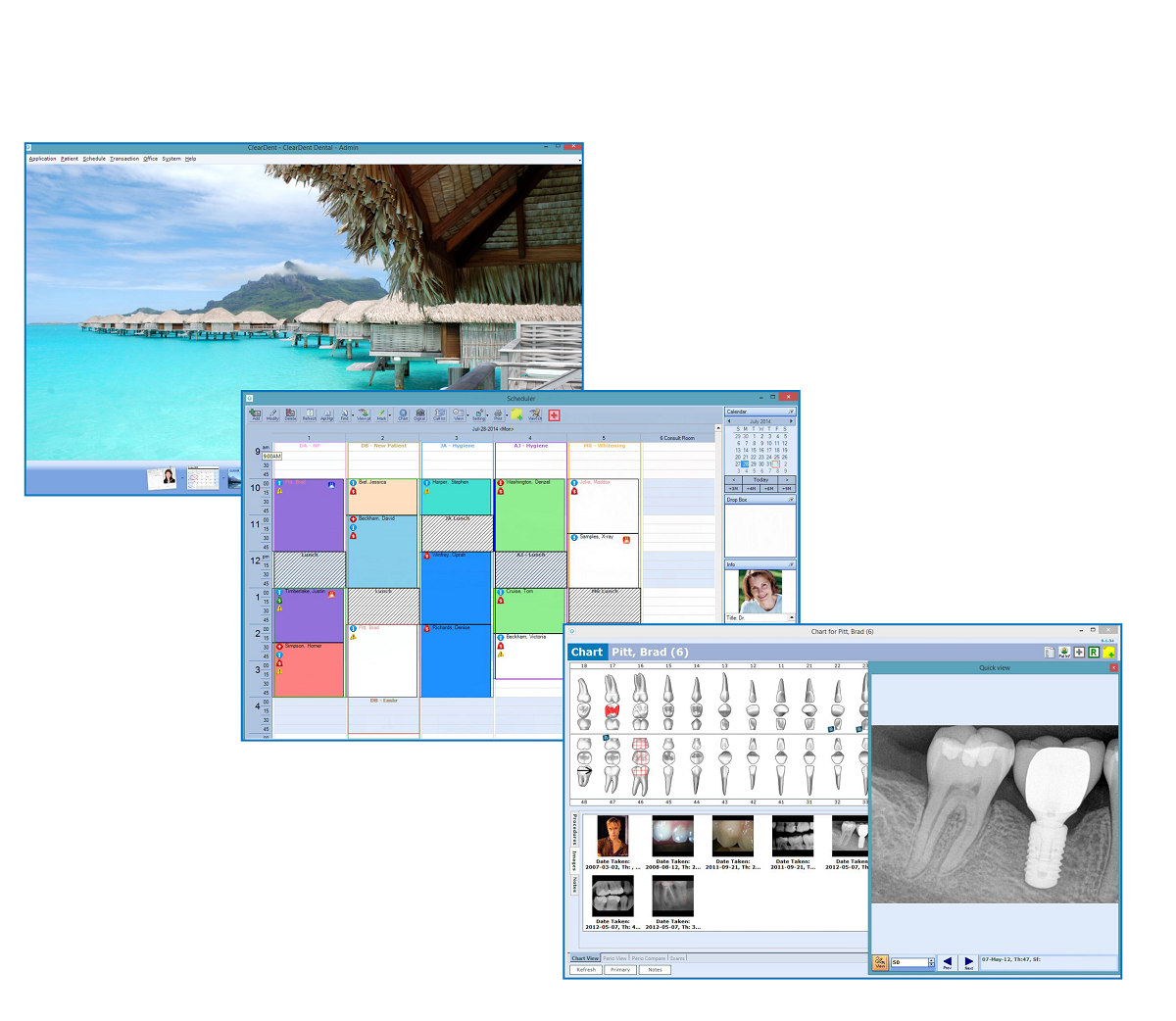1176x1021 pixels.
Task: Click the Refresh button in Chart window
Action: click(586, 970)
